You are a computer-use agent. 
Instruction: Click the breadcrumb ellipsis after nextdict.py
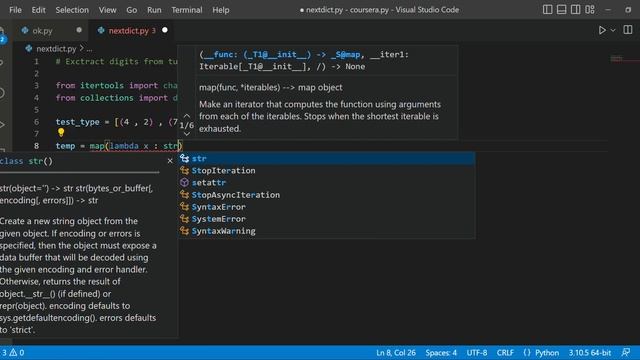(89, 49)
